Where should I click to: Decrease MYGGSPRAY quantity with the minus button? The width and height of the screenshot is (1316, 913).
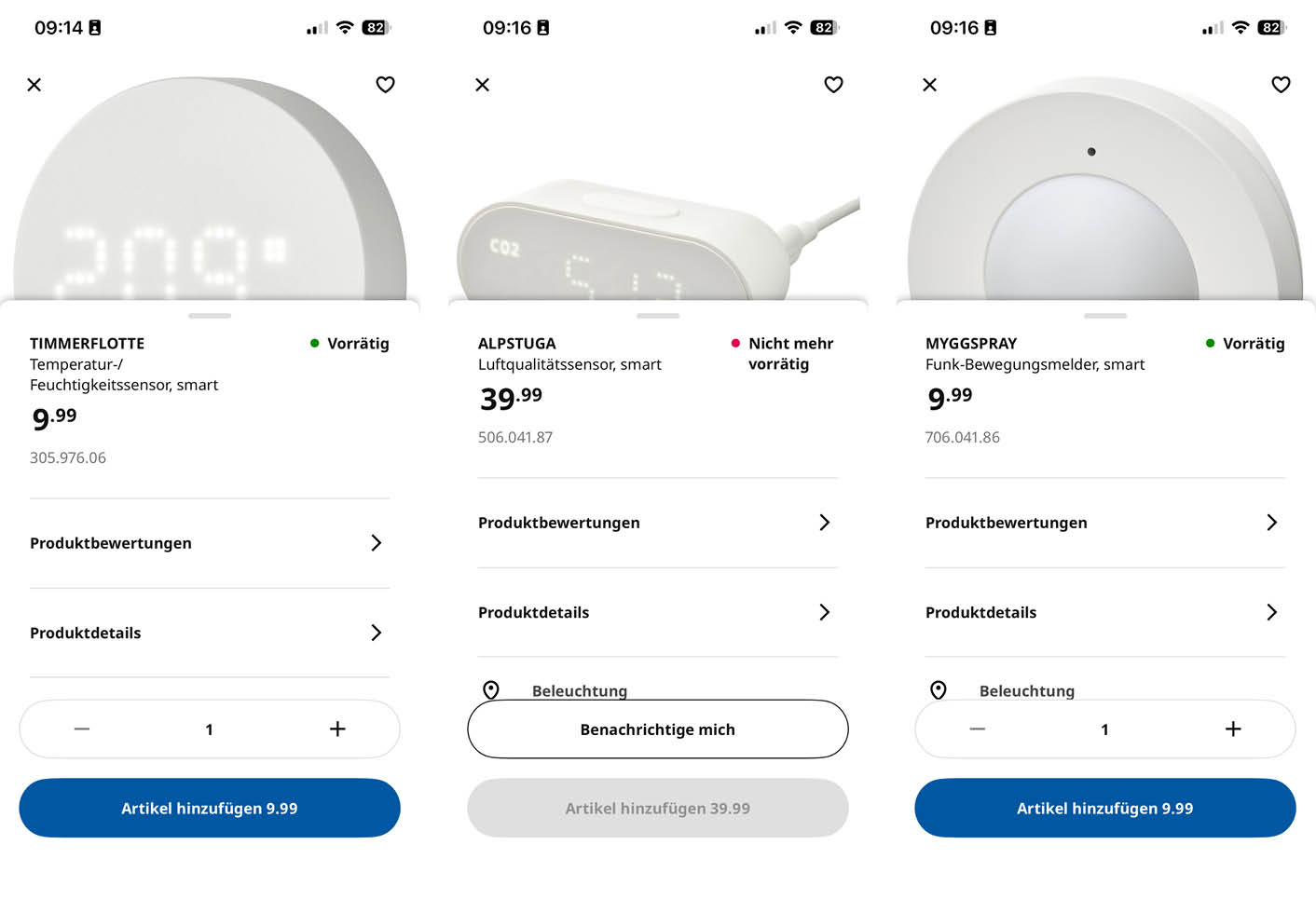(x=977, y=729)
